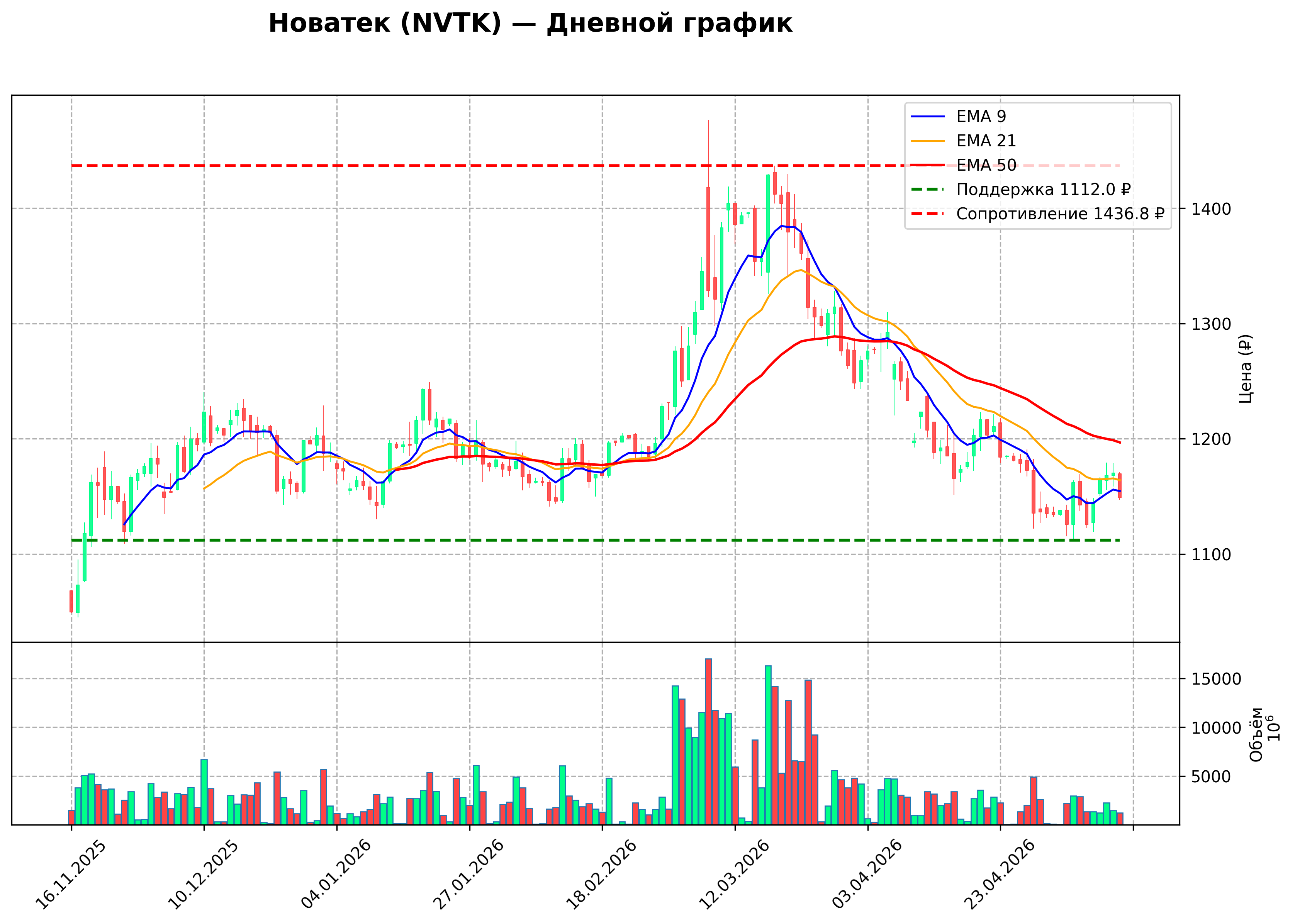Click the price axis tick "1300"
Viewport: 1295px width, 924px height.
pos(1212,324)
